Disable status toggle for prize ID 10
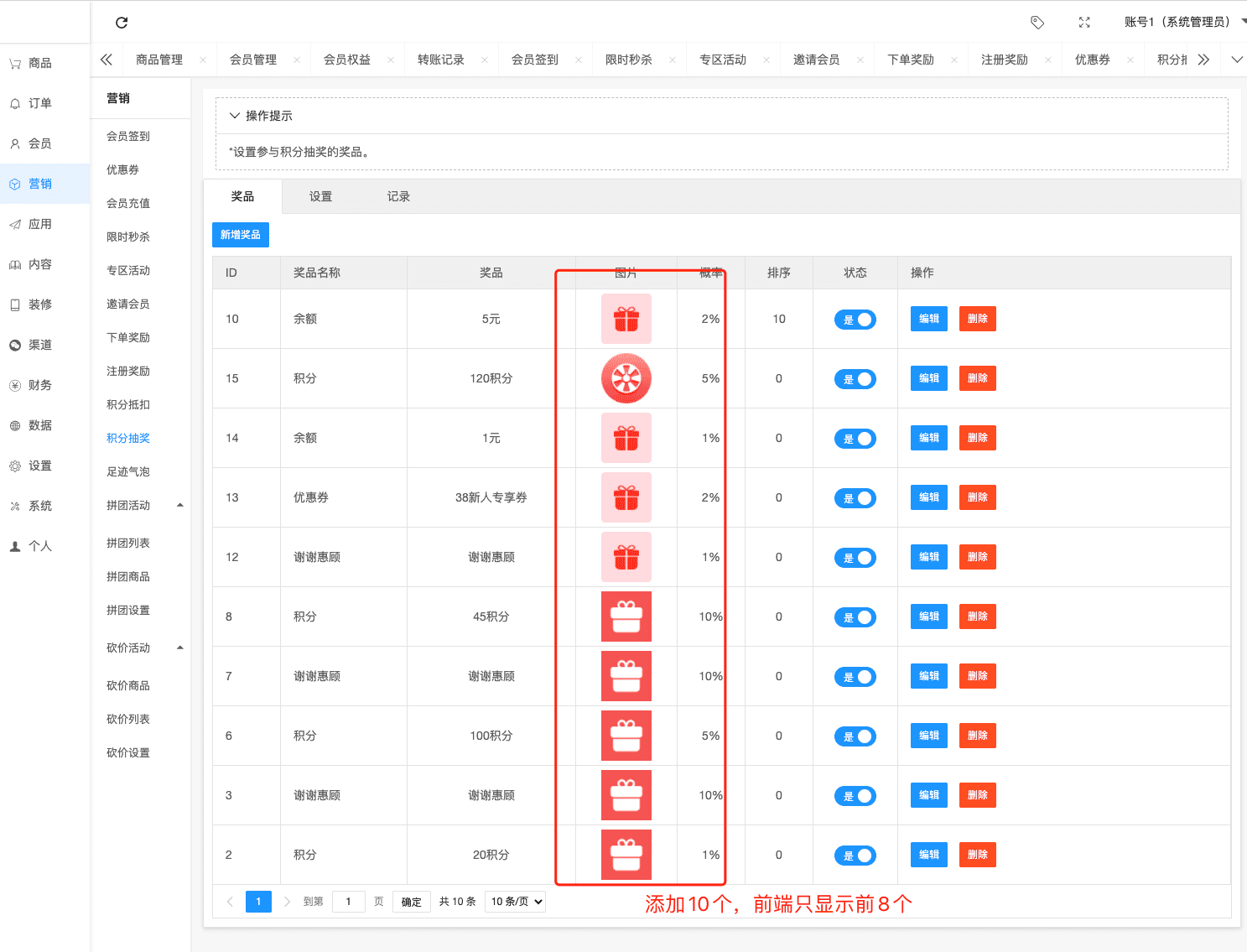The width and height of the screenshot is (1247, 952). point(855,320)
